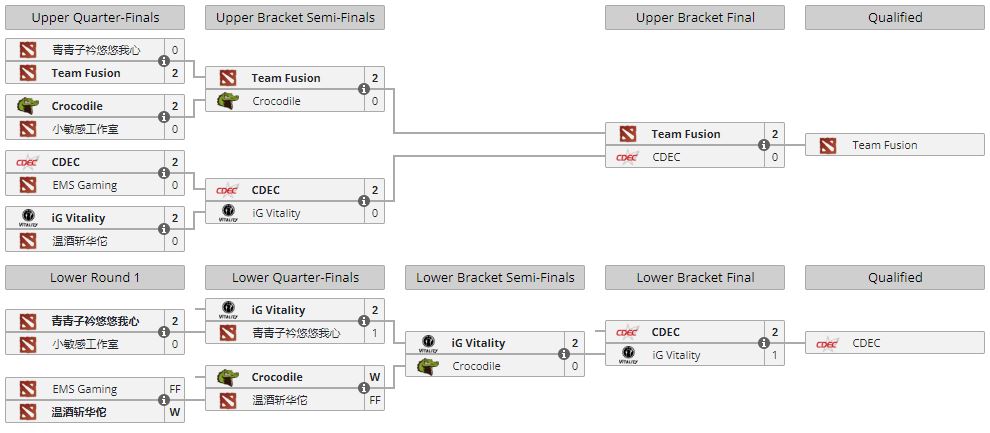
Task: Open info icon for Team Fusion vs Crocodile
Action: (364, 90)
